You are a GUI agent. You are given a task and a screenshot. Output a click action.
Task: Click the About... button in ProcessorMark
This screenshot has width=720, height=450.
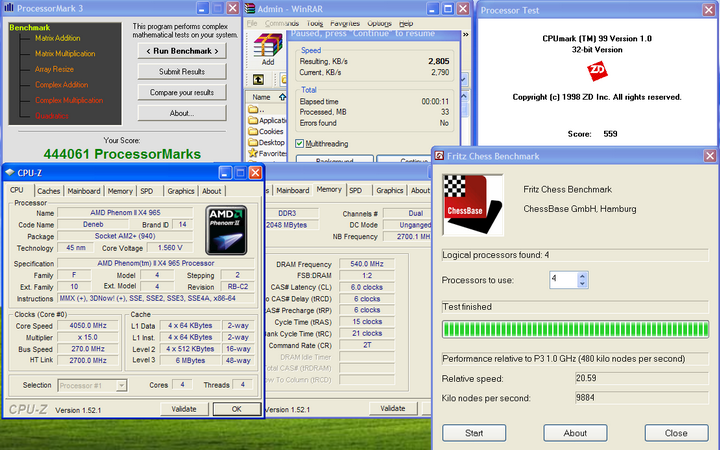click(182, 113)
